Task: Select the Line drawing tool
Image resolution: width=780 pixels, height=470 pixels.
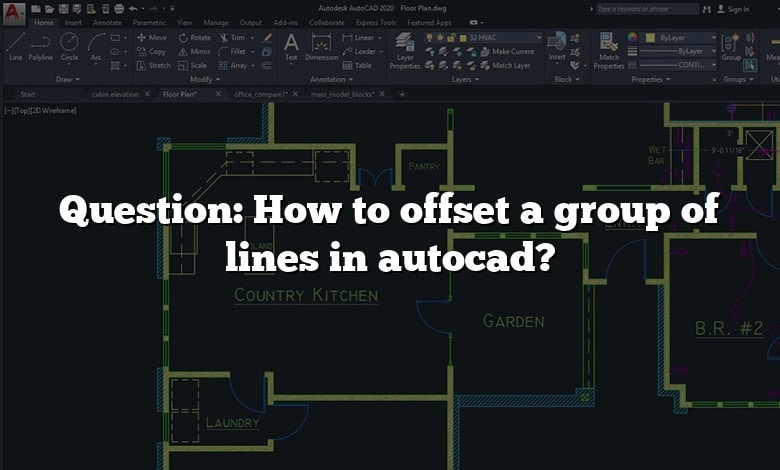Action: [x=15, y=46]
